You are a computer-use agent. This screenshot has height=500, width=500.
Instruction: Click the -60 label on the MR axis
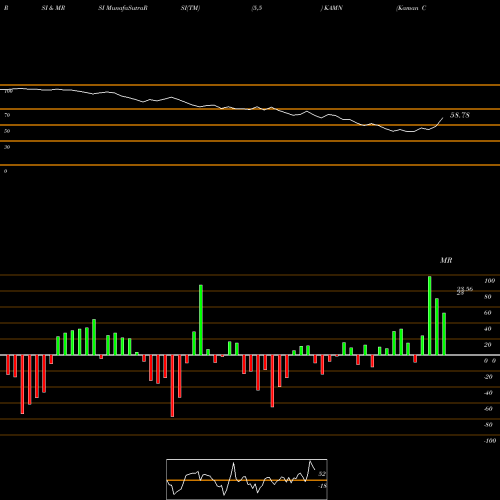[x=488, y=409]
